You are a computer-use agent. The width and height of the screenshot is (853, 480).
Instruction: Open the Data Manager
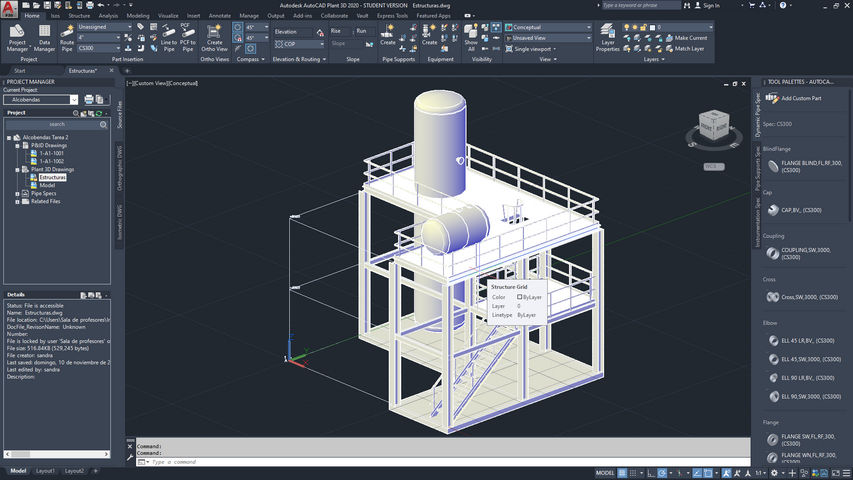click(44, 36)
